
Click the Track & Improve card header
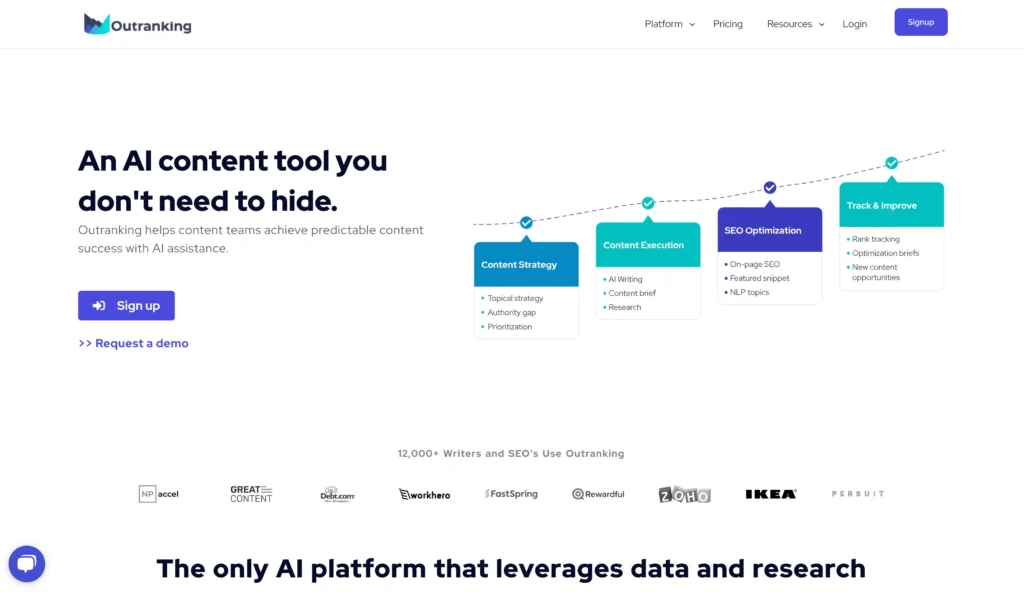891,205
